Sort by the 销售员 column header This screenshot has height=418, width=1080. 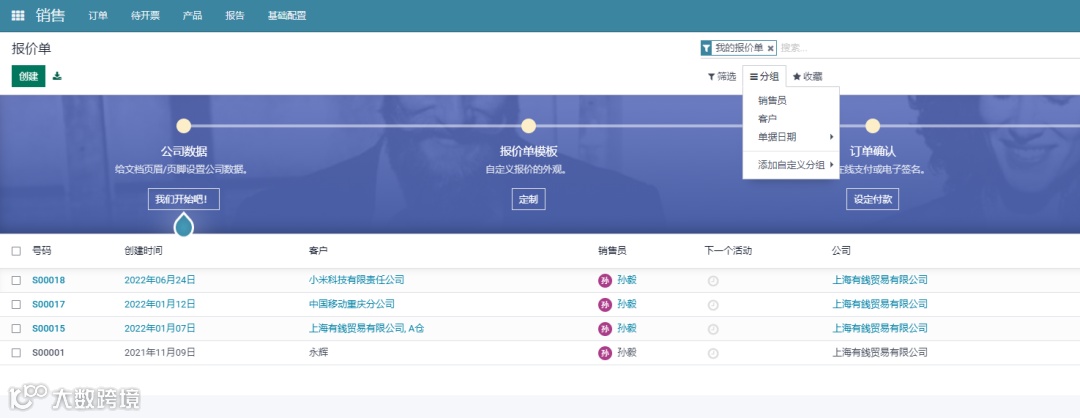(612, 251)
